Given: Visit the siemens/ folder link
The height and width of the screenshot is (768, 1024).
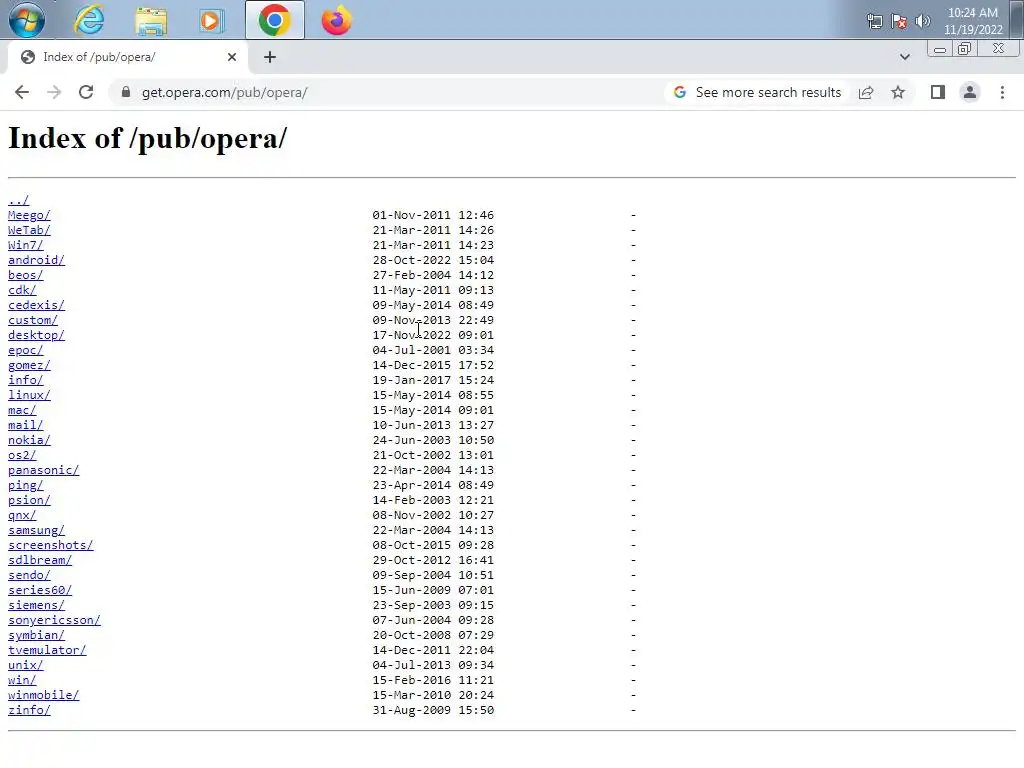Looking at the screenshot, I should point(36,606).
